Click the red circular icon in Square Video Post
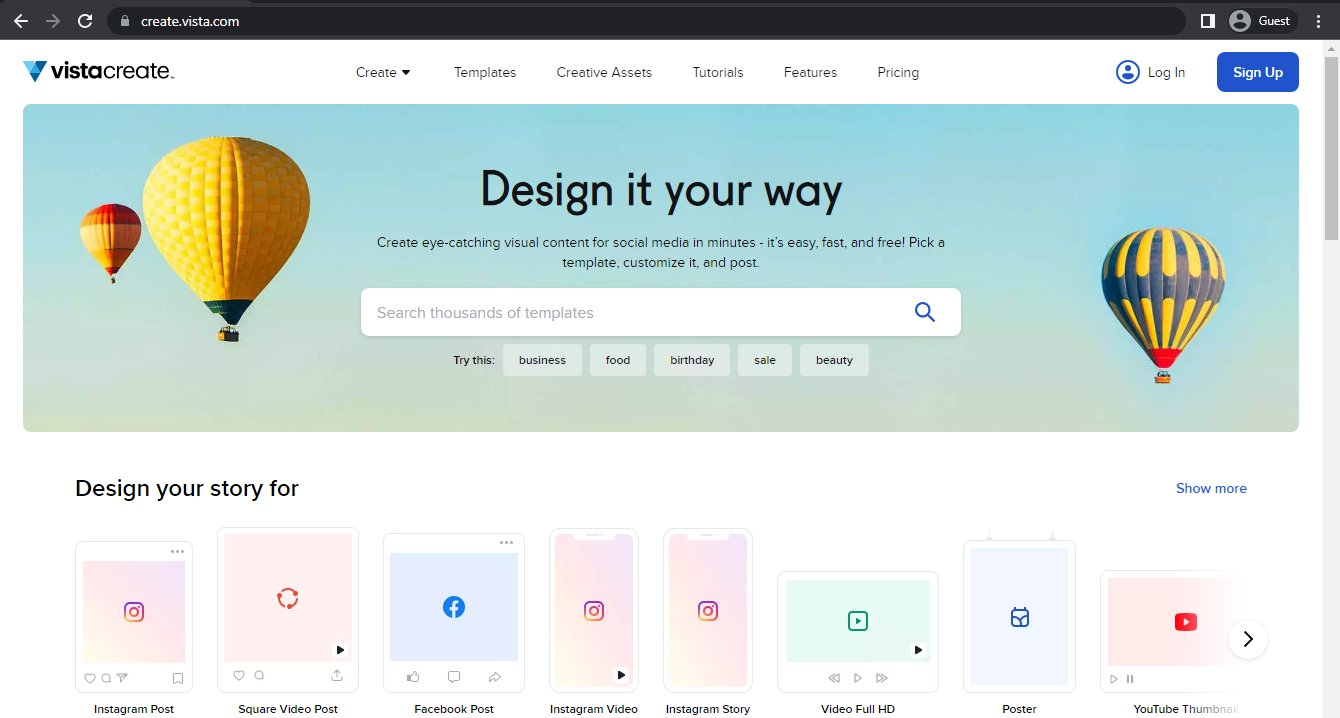Viewport: 1340px width, 718px height. coord(288,599)
